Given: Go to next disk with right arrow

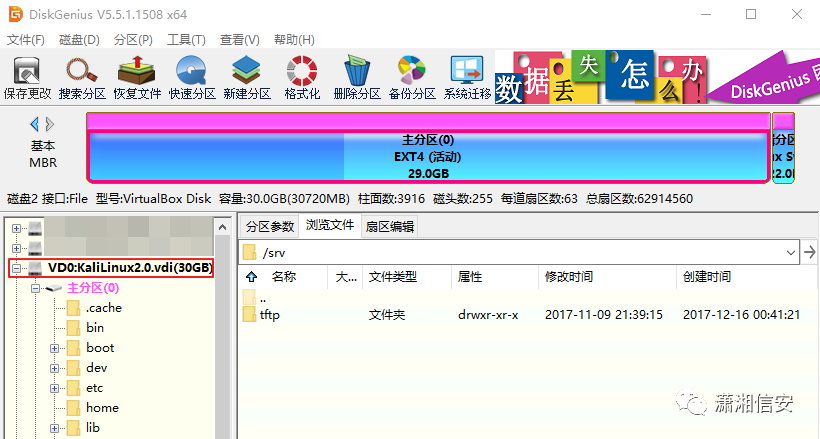Looking at the screenshot, I should pos(50,124).
